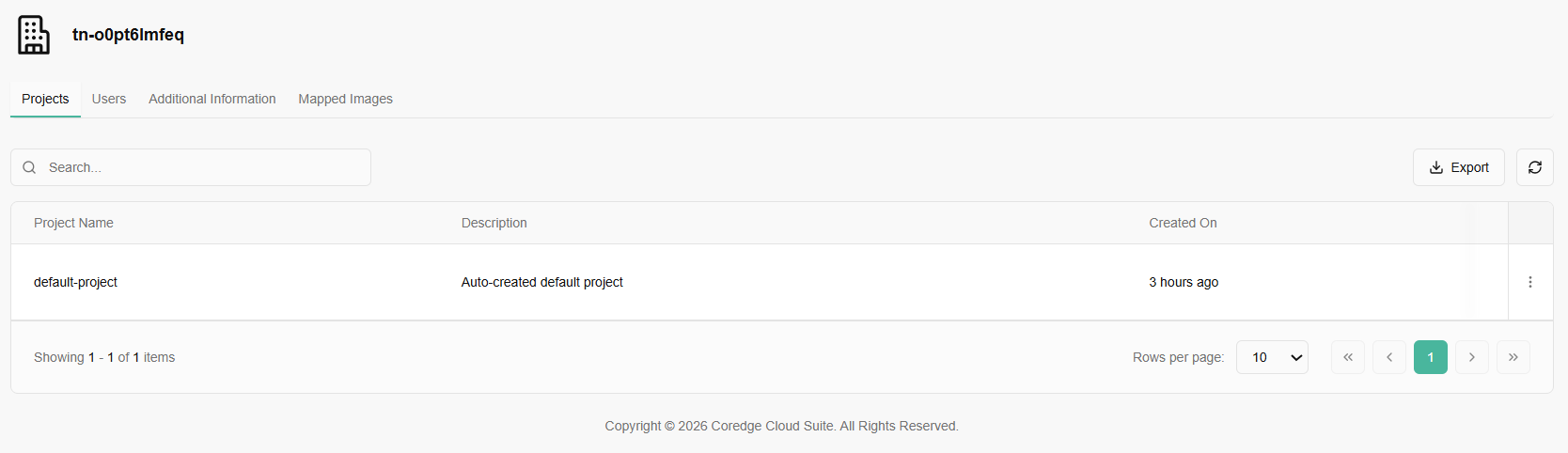This screenshot has width=1568, height=453.
Task: Click the tenant building icon
Action: [34, 35]
